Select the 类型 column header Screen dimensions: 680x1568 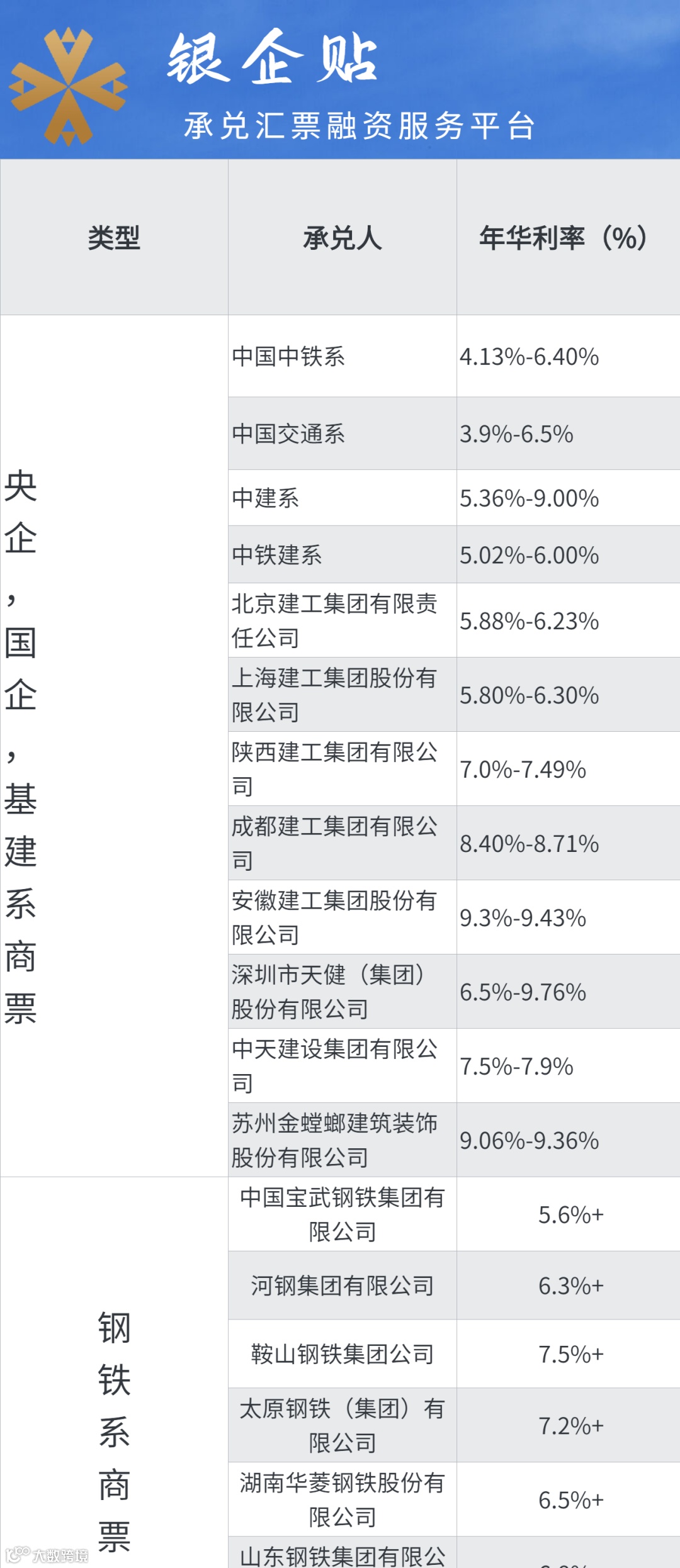click(114, 238)
